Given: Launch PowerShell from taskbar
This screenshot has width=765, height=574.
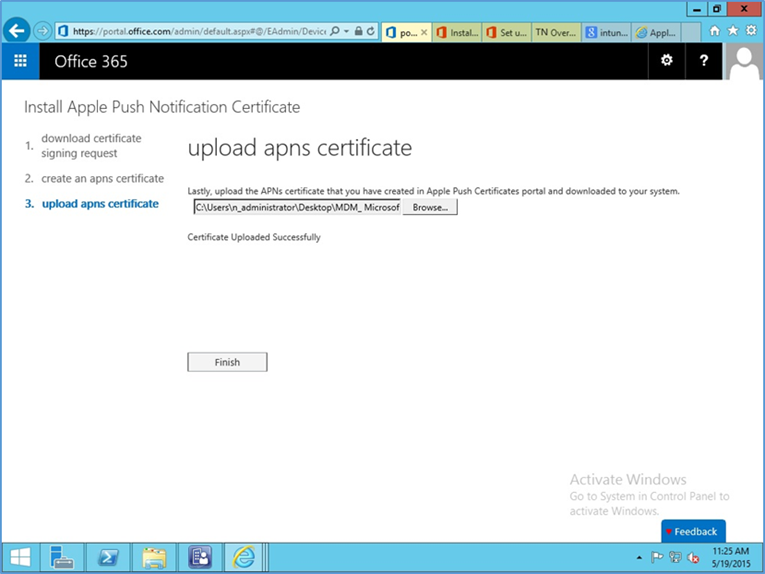Looking at the screenshot, I should [108, 557].
